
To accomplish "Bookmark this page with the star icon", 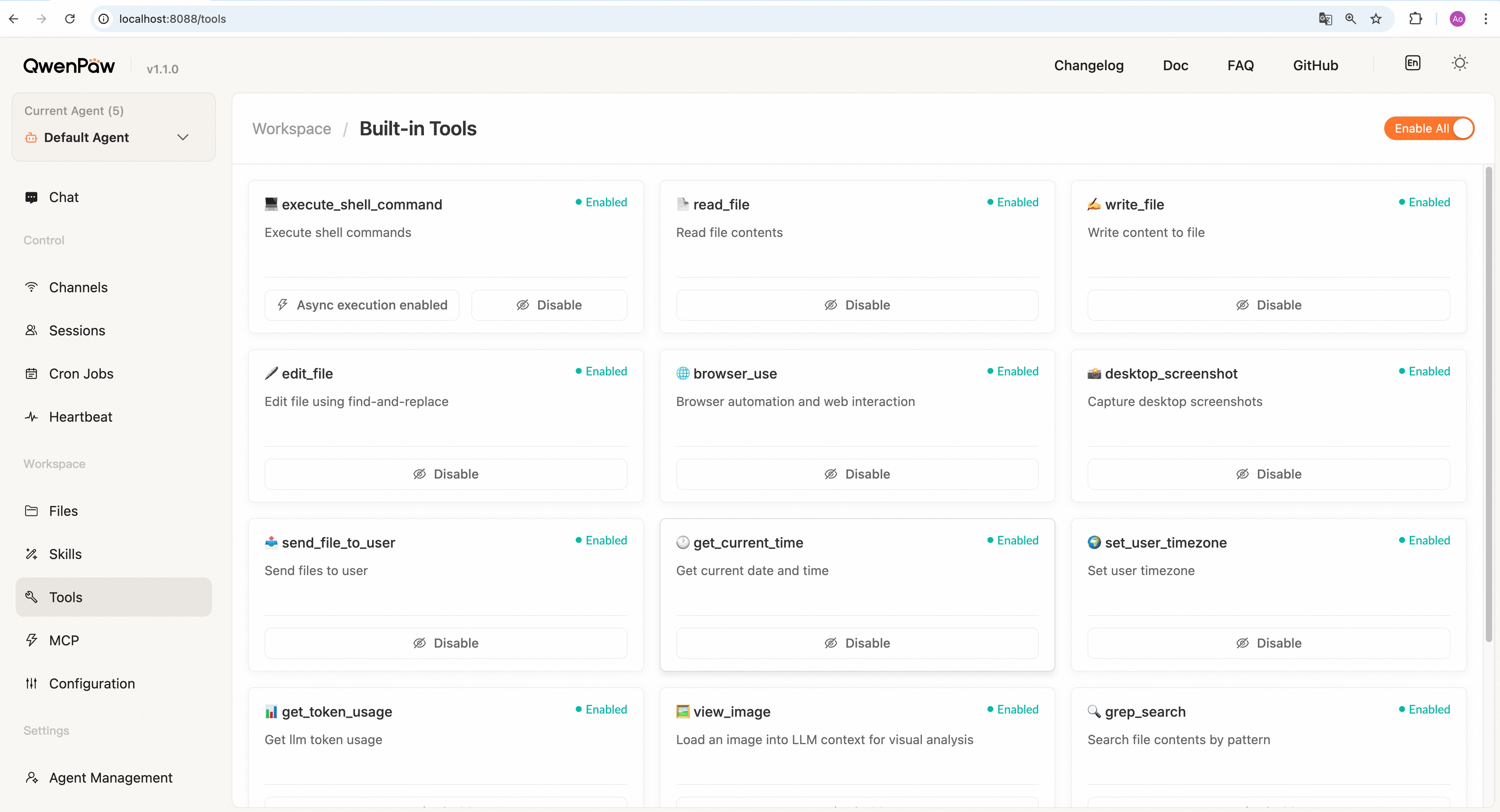I will (1376, 18).
